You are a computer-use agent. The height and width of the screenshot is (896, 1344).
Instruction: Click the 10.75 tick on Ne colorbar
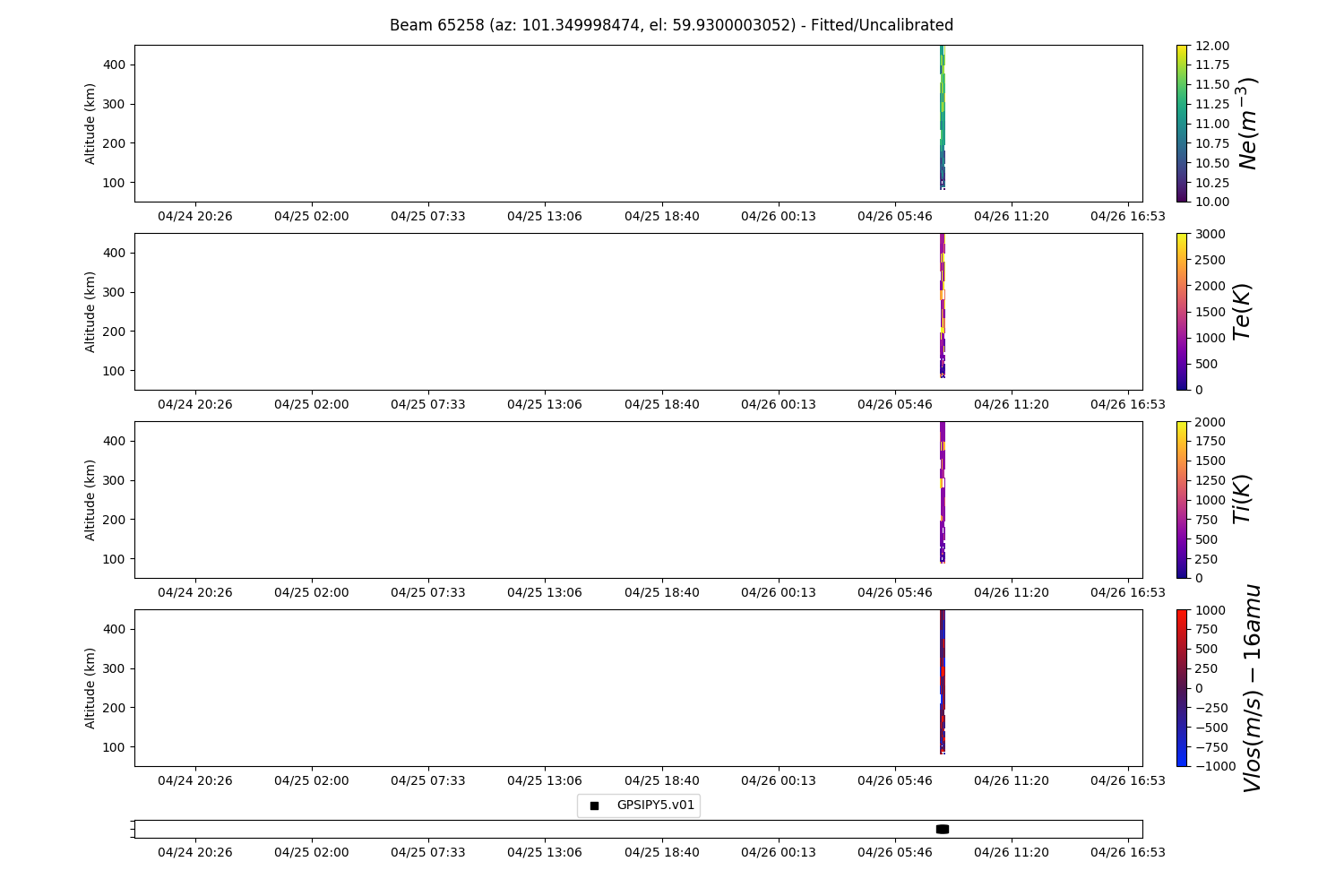point(1211,143)
